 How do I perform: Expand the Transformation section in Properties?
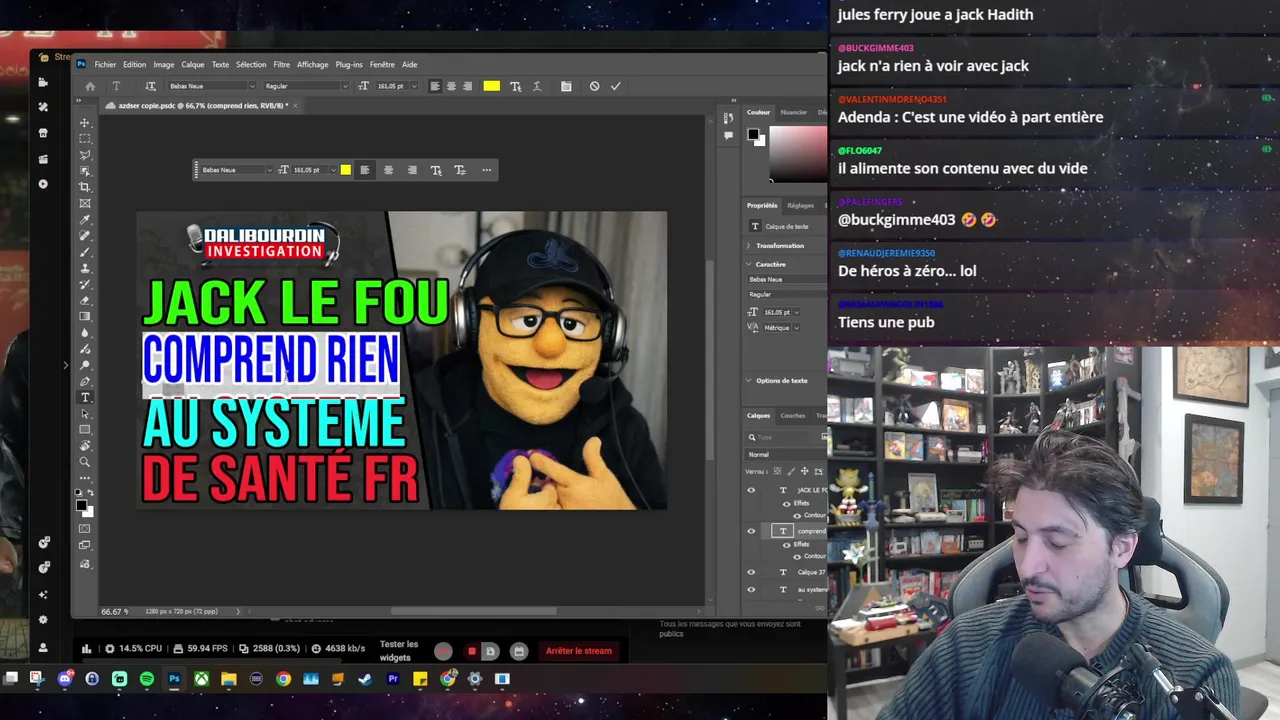[x=749, y=245]
